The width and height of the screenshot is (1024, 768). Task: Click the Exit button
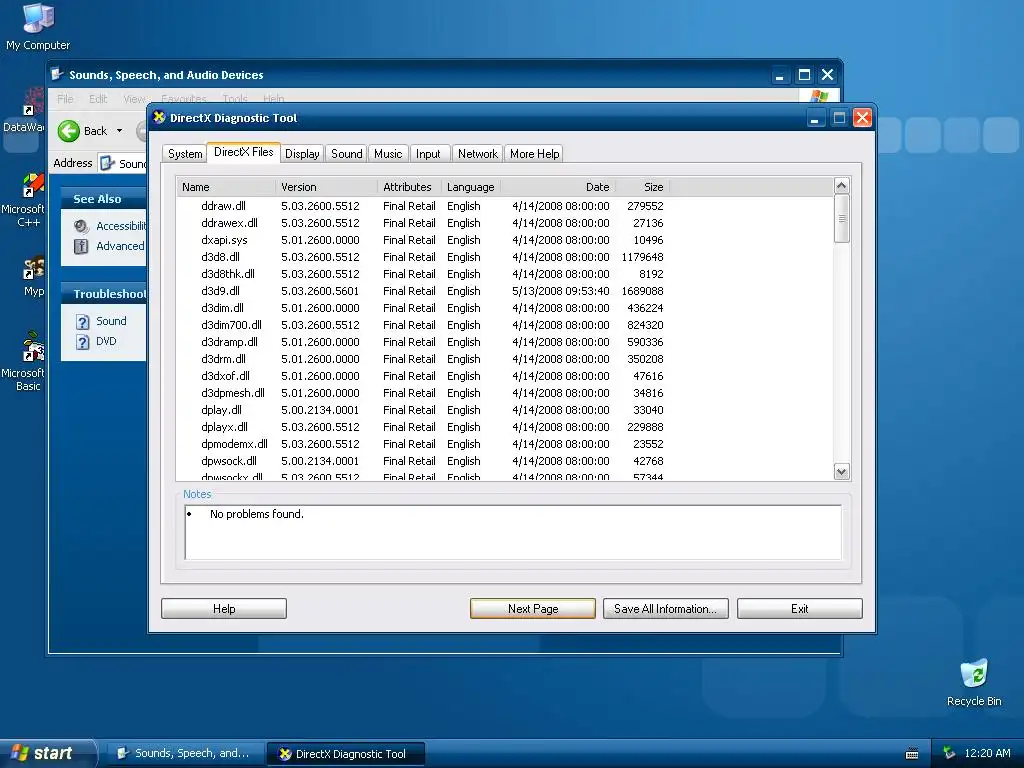tap(799, 609)
